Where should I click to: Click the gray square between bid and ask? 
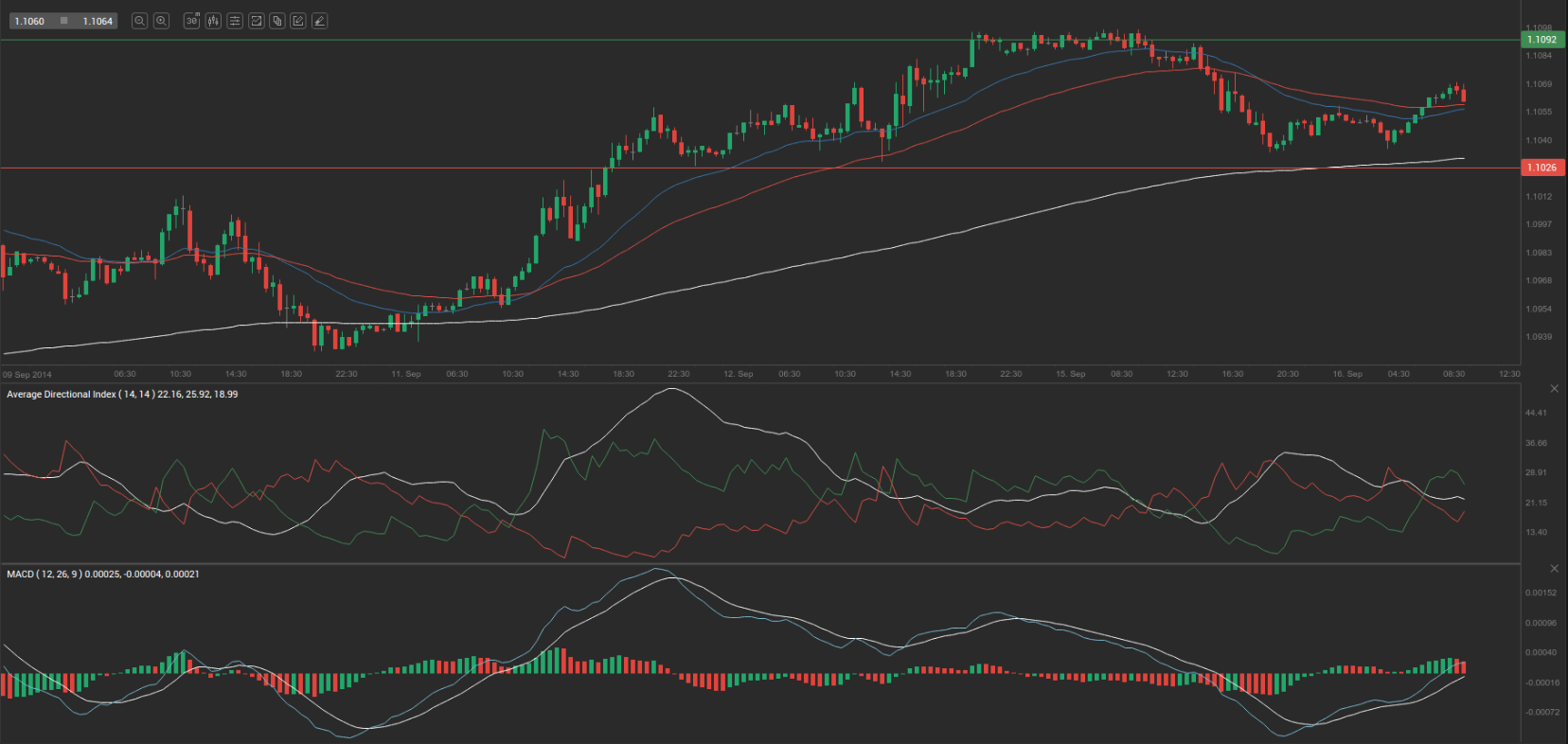[x=63, y=21]
